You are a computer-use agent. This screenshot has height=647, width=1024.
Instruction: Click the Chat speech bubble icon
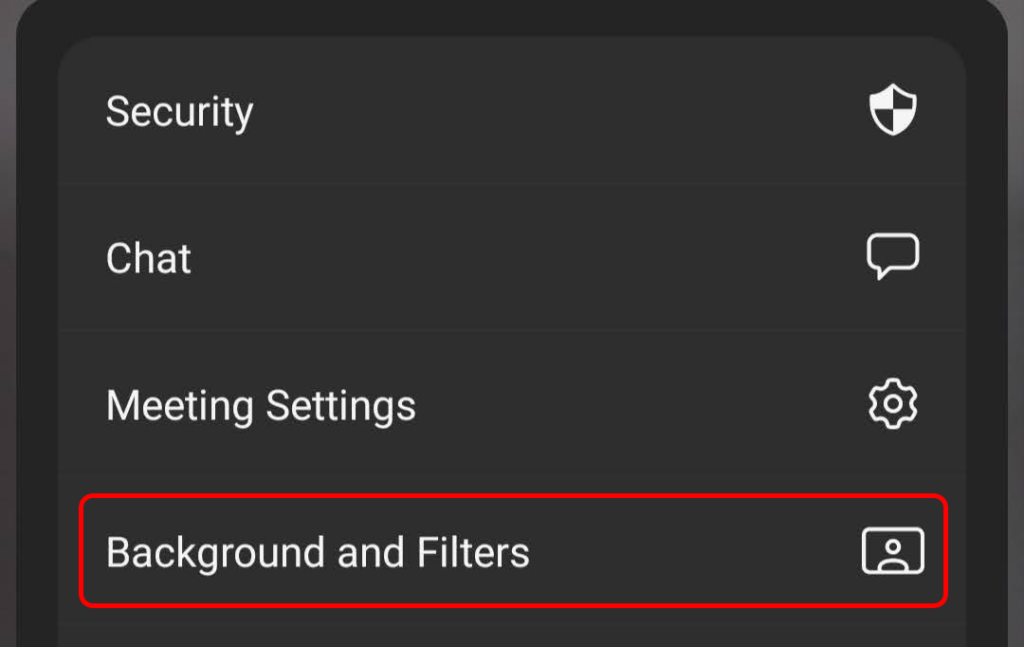892,257
